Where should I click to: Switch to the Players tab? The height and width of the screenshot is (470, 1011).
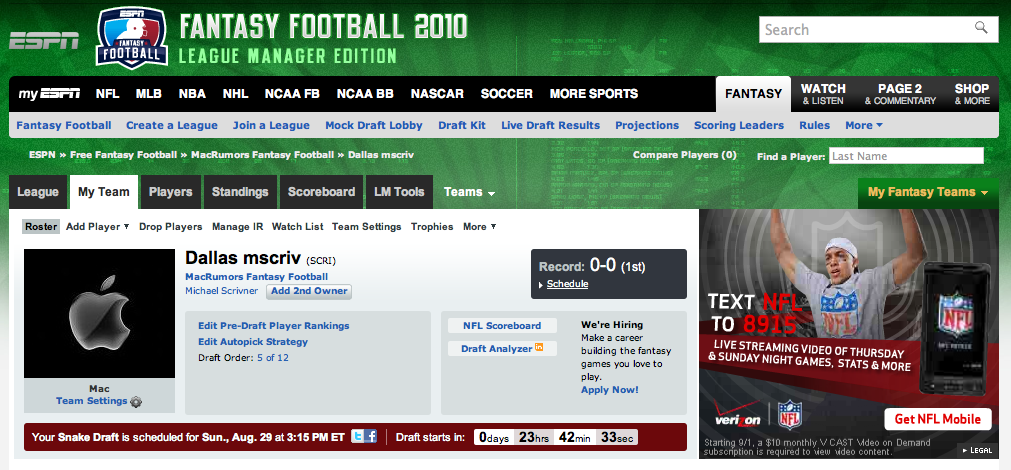tap(171, 192)
